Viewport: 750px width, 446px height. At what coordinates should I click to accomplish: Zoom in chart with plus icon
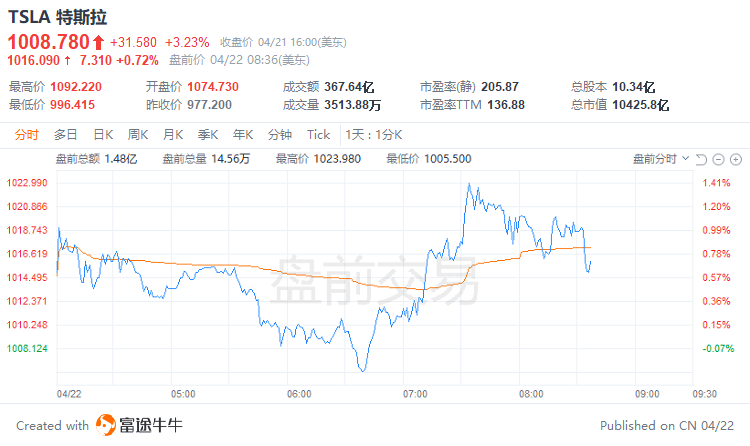coord(736,159)
